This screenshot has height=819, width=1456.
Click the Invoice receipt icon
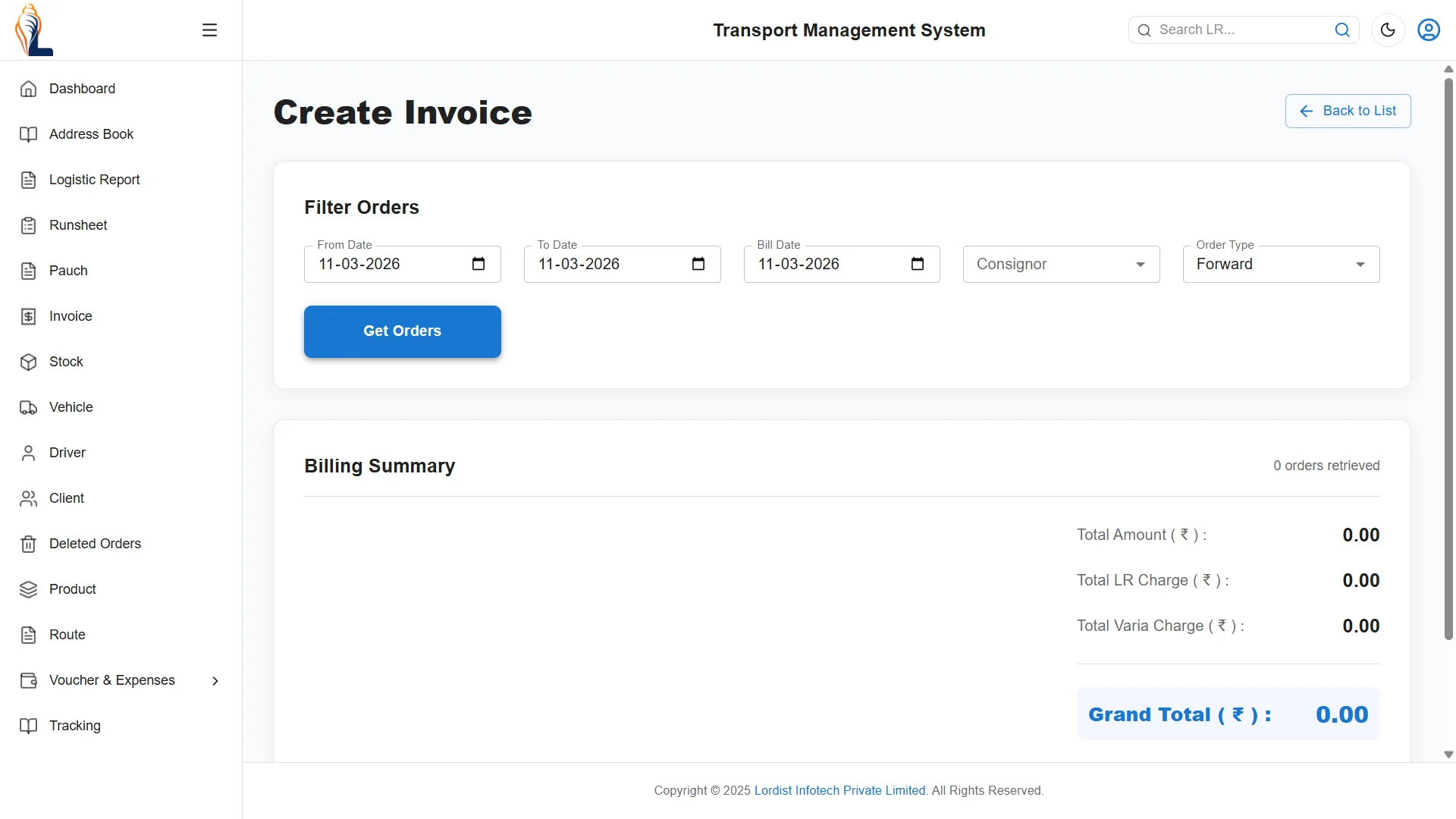pos(28,316)
